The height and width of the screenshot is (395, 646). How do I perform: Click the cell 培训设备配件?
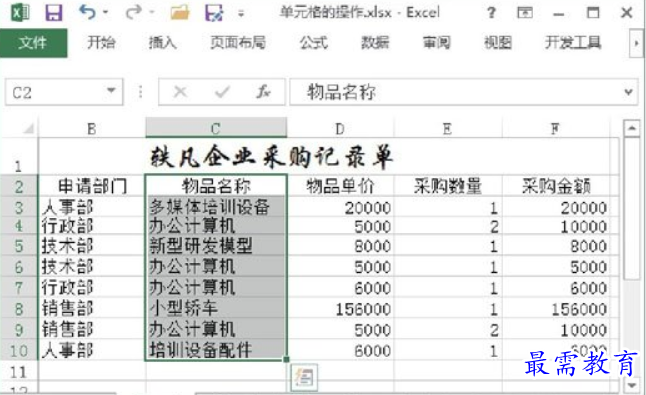216,351
